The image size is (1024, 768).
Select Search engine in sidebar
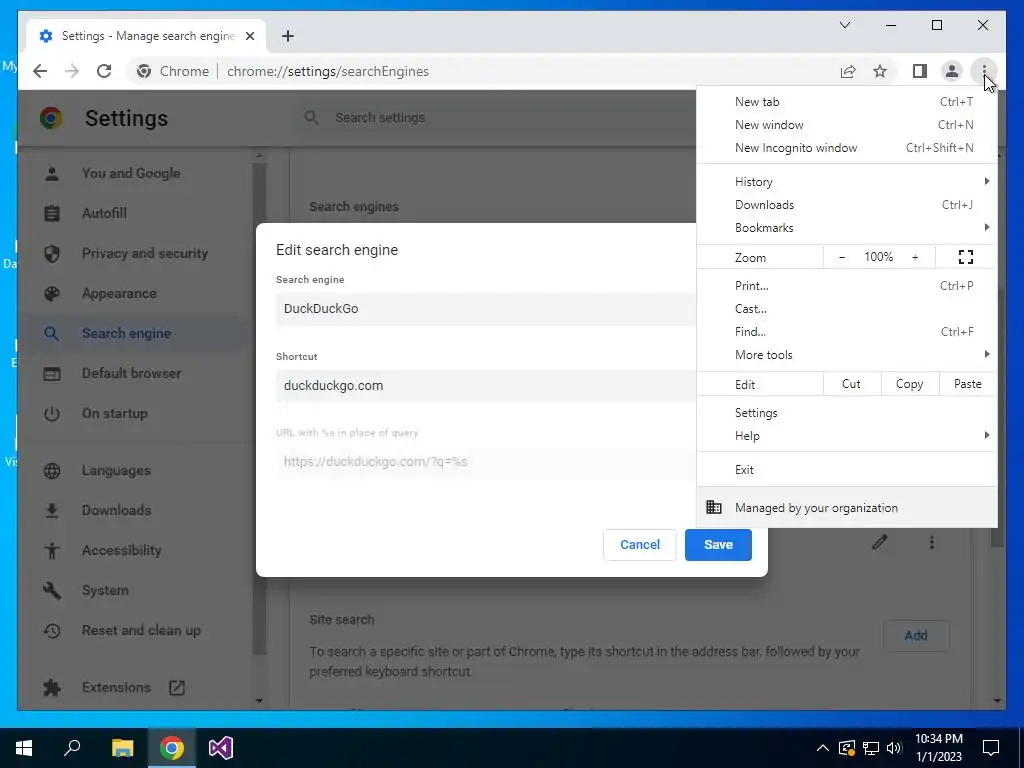126,333
